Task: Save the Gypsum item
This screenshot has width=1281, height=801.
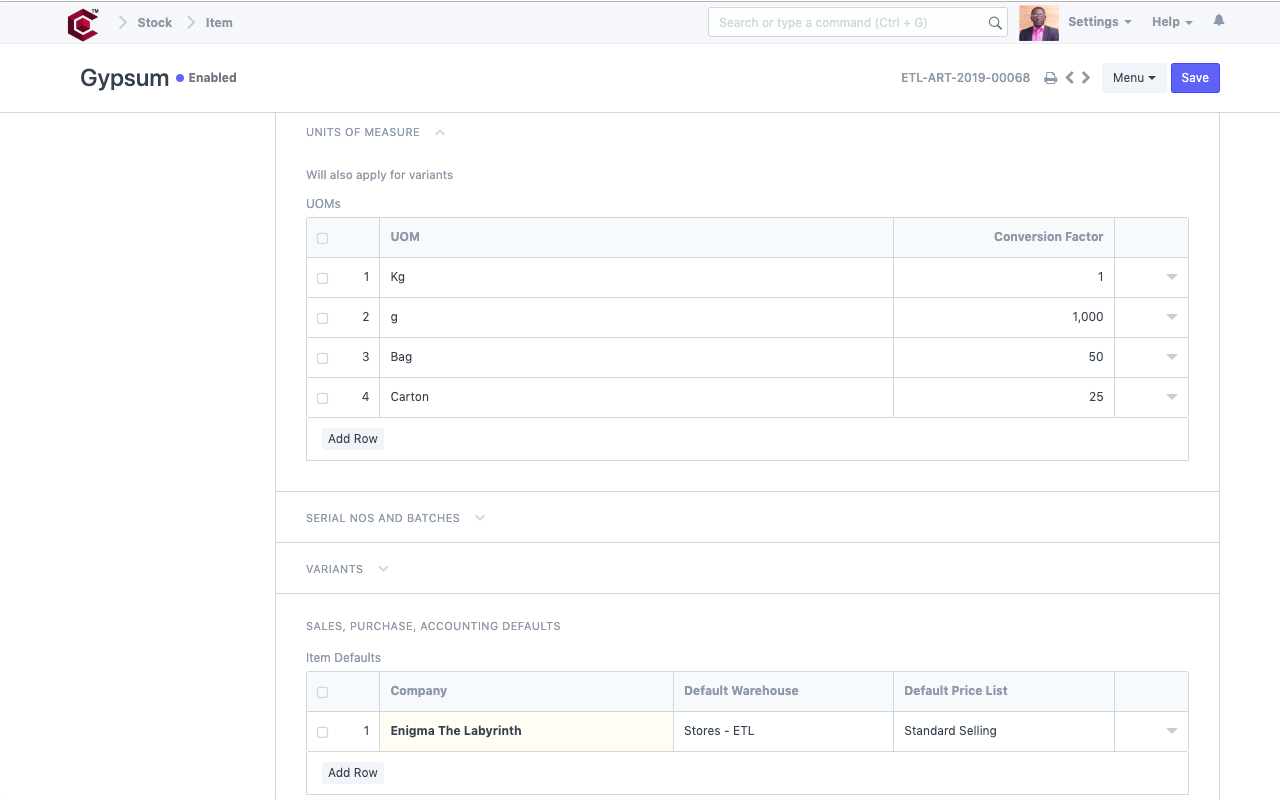Action: pos(1195,77)
